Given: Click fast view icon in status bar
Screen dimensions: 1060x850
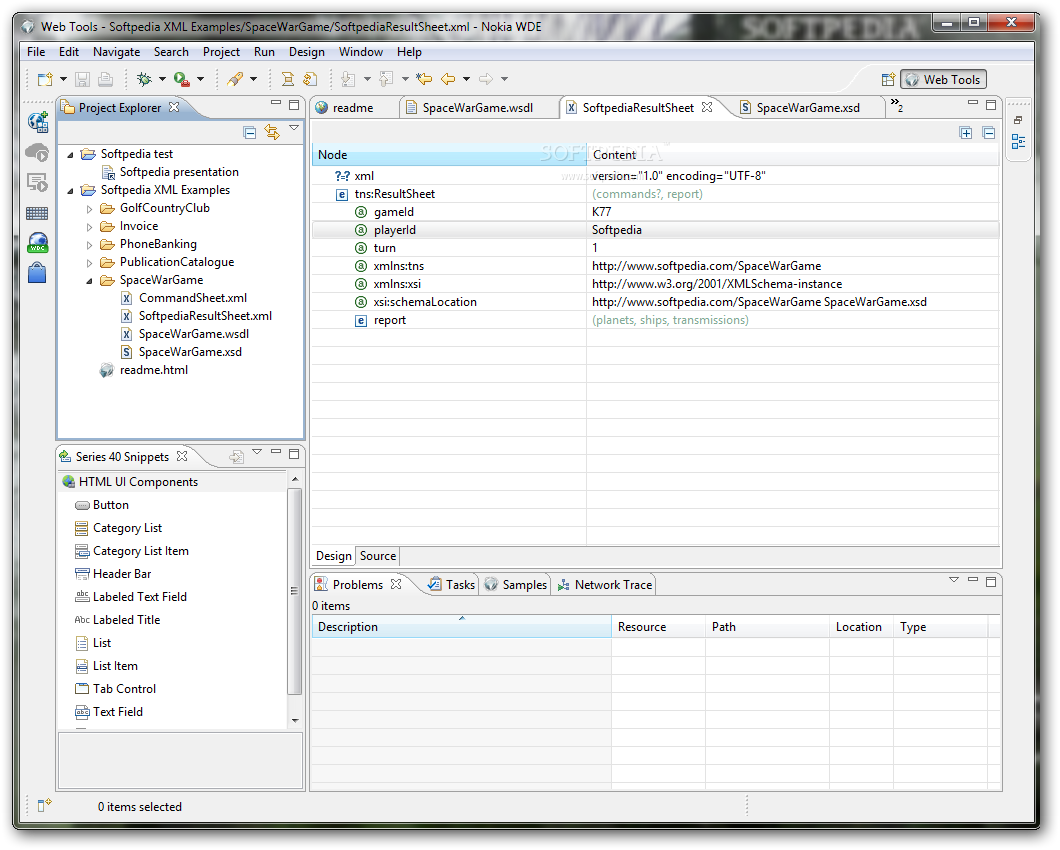Looking at the screenshot, I should point(44,805).
